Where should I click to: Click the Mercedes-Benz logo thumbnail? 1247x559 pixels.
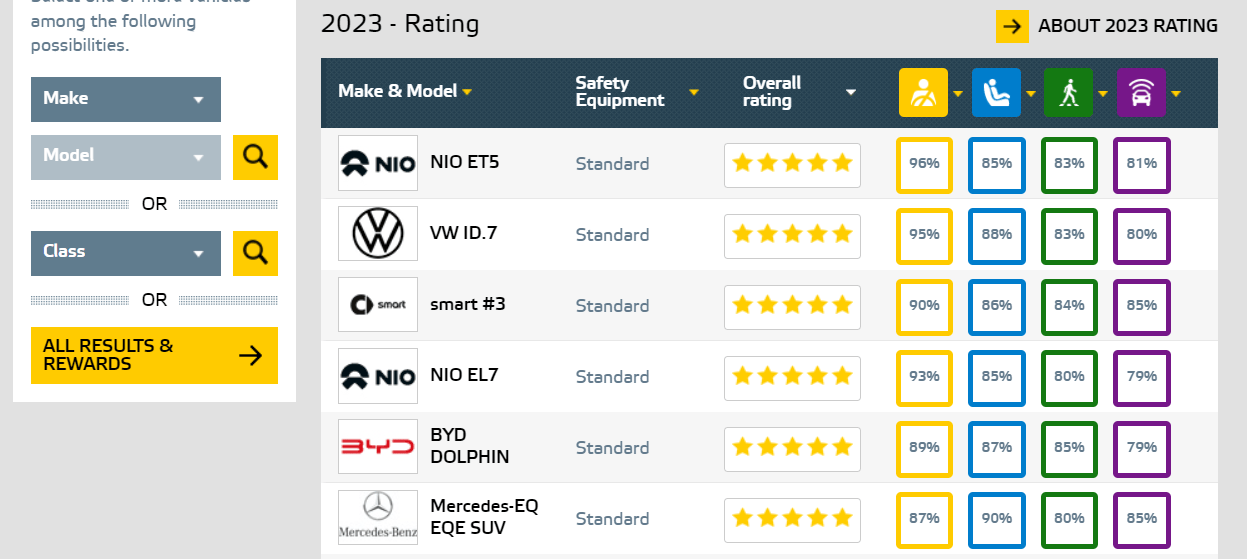tap(378, 518)
